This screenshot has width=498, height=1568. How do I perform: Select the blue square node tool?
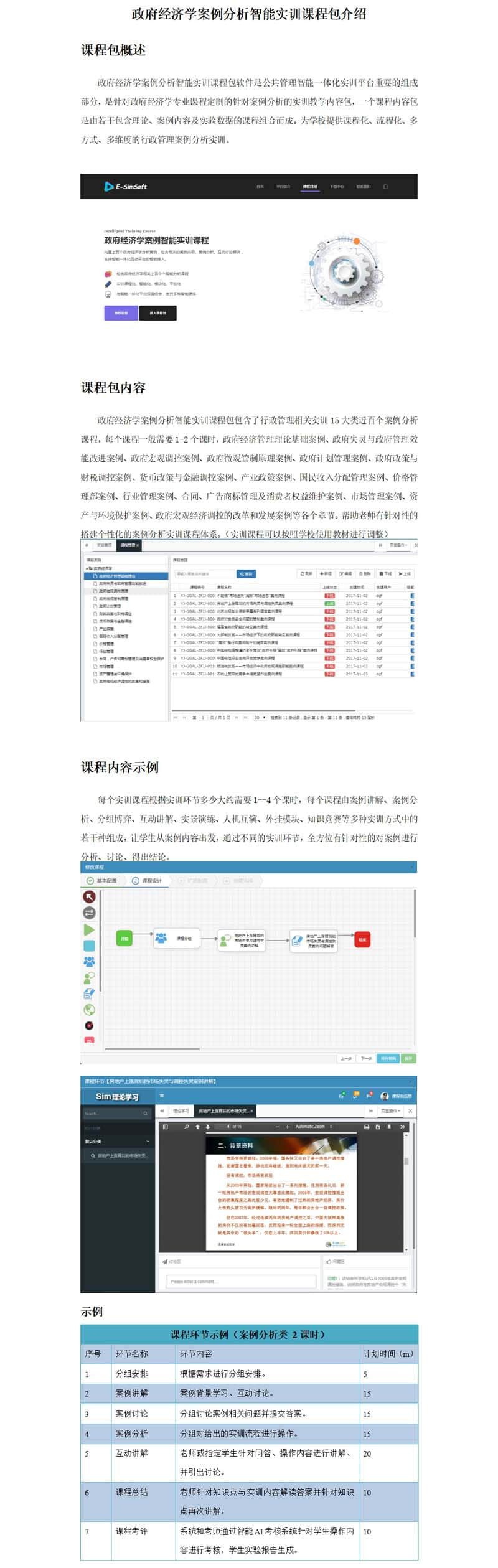click(89, 946)
